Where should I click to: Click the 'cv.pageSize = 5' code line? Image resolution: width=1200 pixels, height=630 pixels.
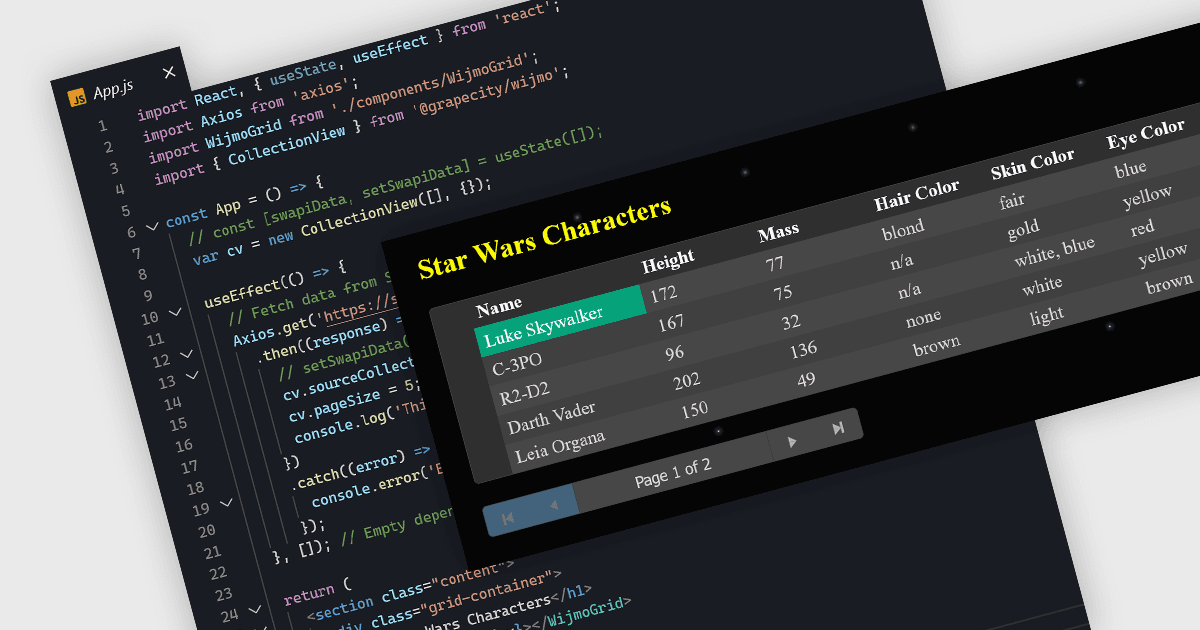click(354, 400)
